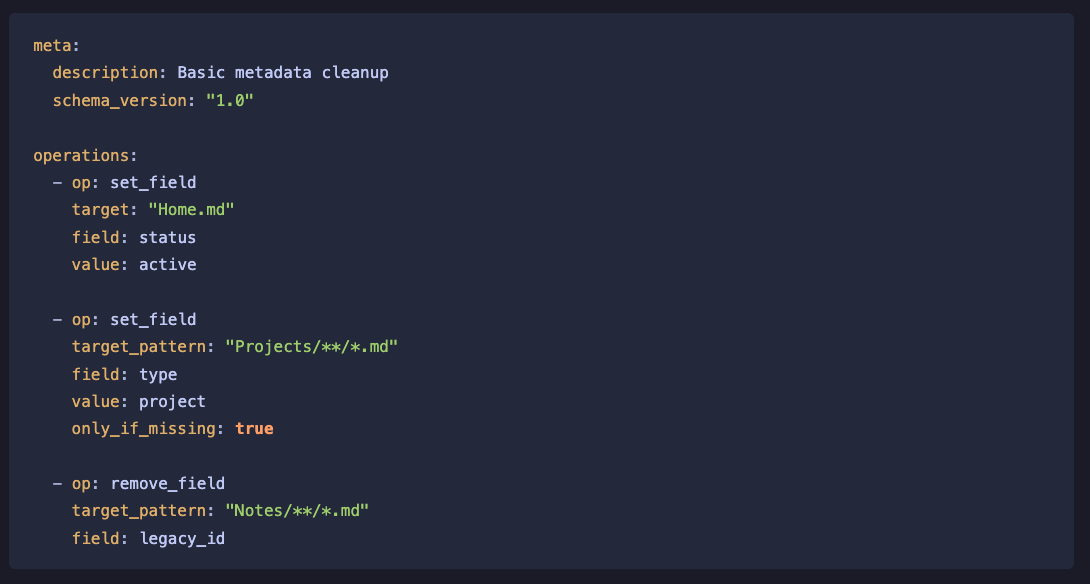Click the 'remove_field' op value
This screenshot has height=584, width=1090.
168,484
